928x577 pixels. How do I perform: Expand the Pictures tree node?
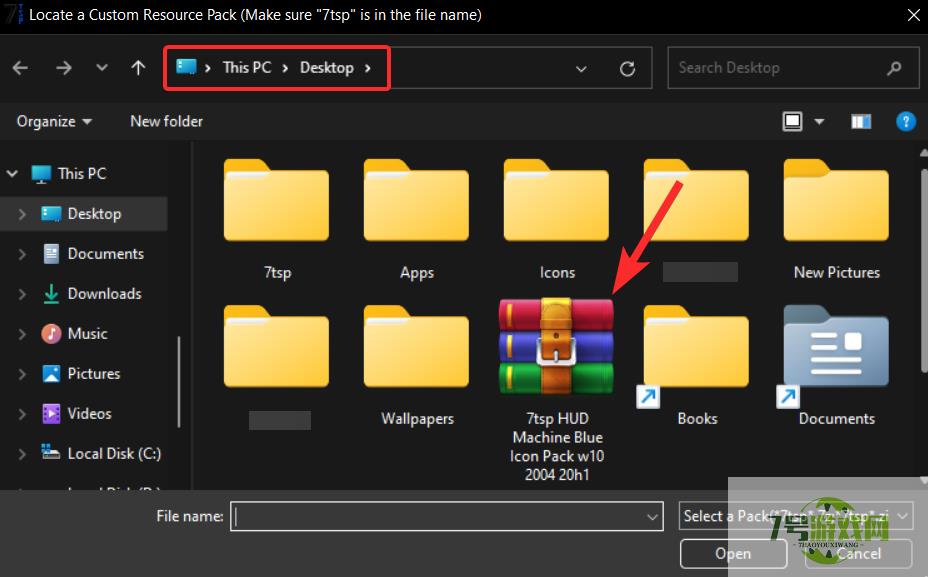tap(22, 374)
